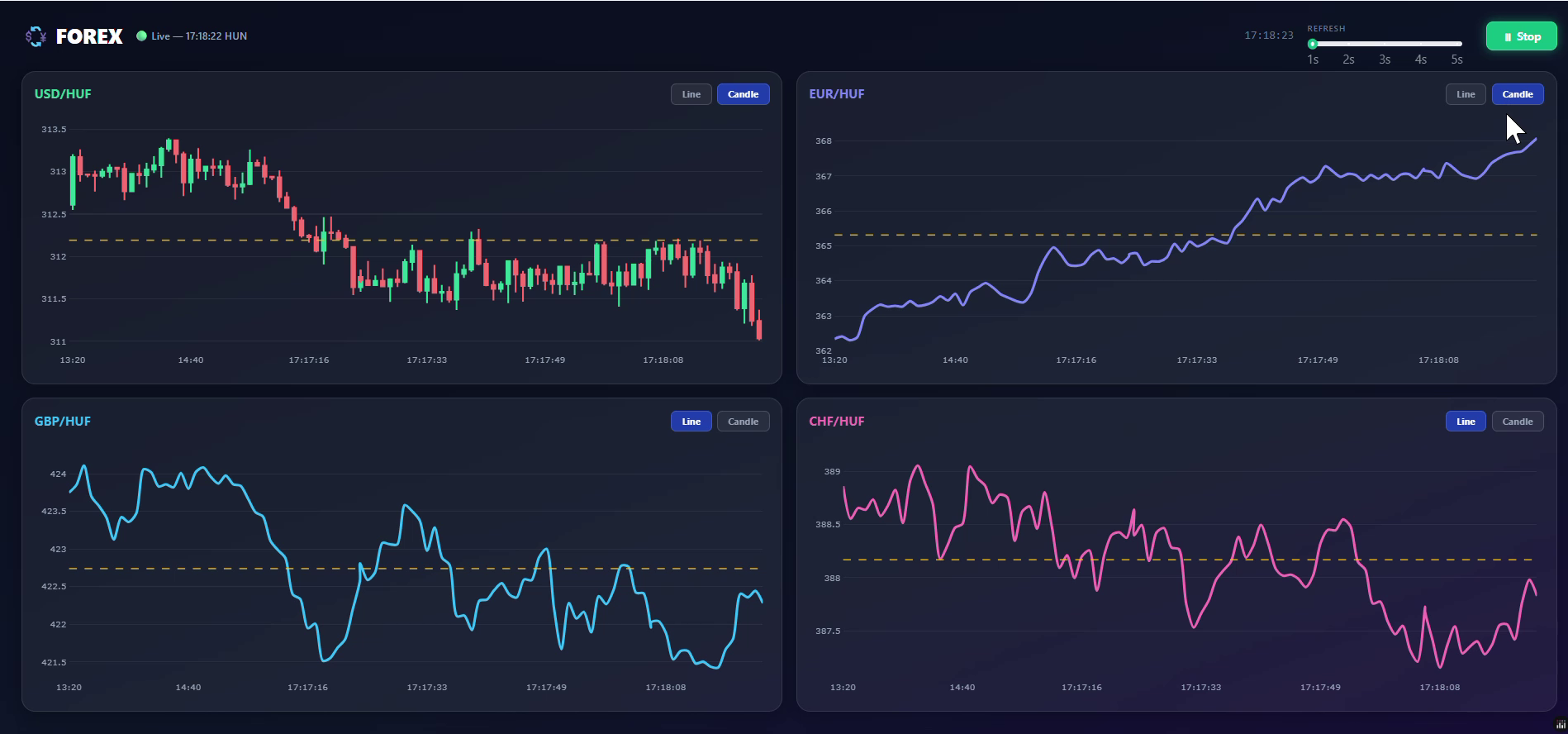Switch USD/HUF chart to Line view
The width and height of the screenshot is (1568, 734).
tap(691, 94)
